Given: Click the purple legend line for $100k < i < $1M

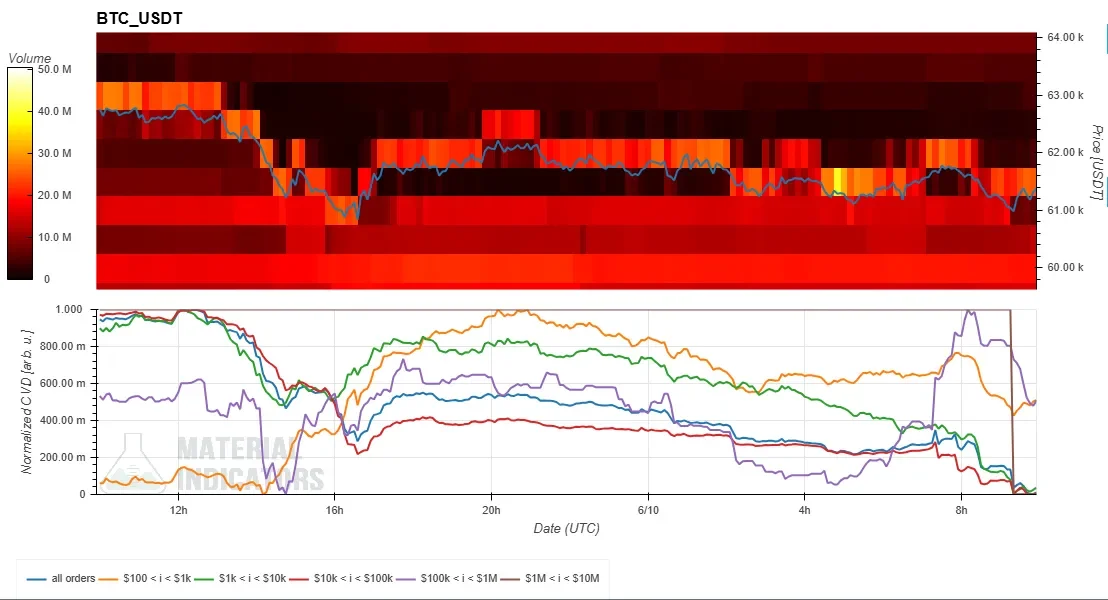Looking at the screenshot, I should click(x=405, y=579).
